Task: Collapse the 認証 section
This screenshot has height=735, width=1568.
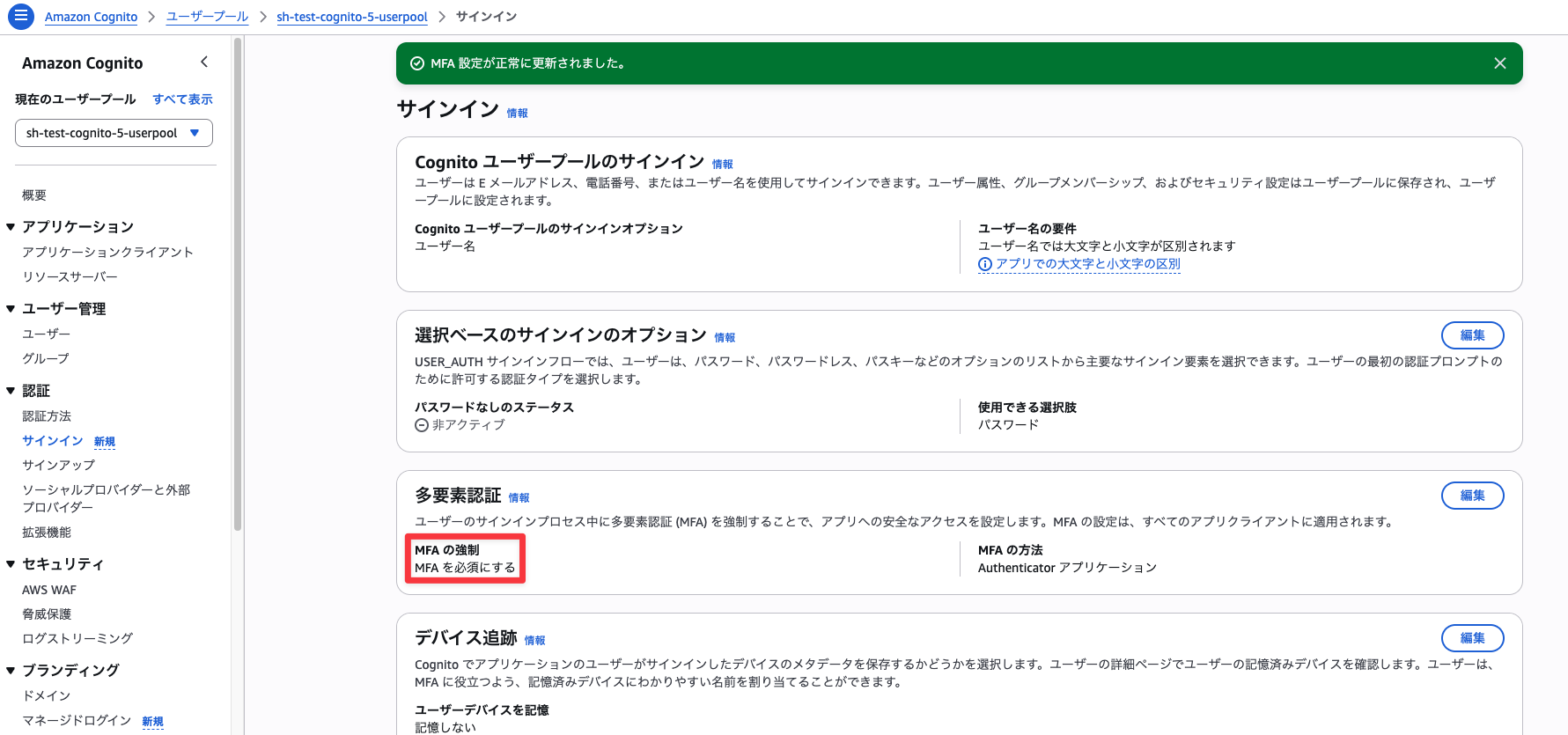Action: click(11, 391)
